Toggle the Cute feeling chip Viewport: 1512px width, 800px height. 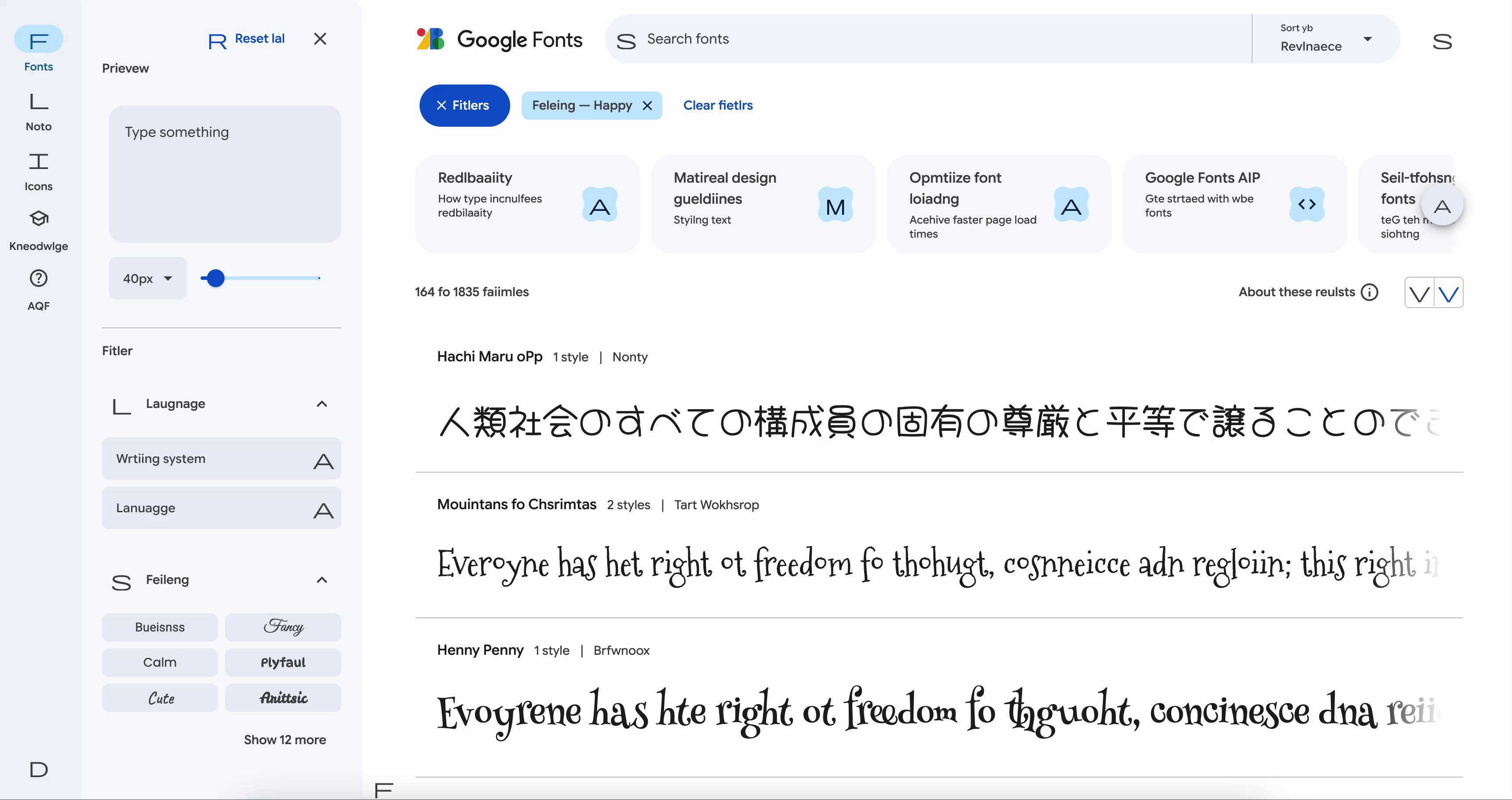coord(160,698)
